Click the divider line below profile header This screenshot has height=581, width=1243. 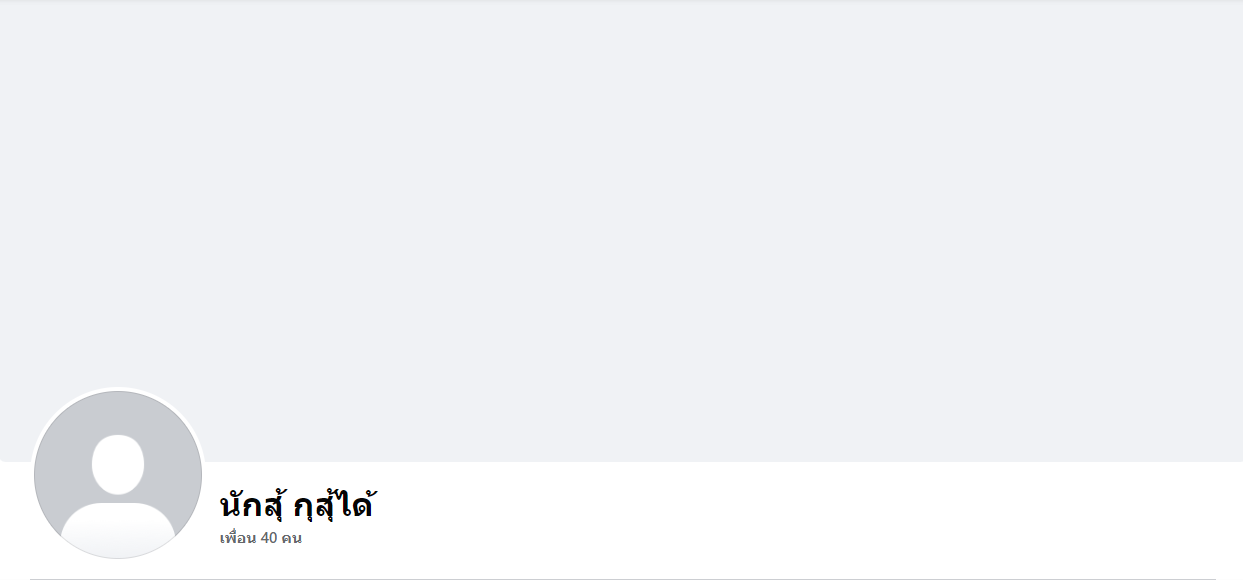(x=622, y=579)
